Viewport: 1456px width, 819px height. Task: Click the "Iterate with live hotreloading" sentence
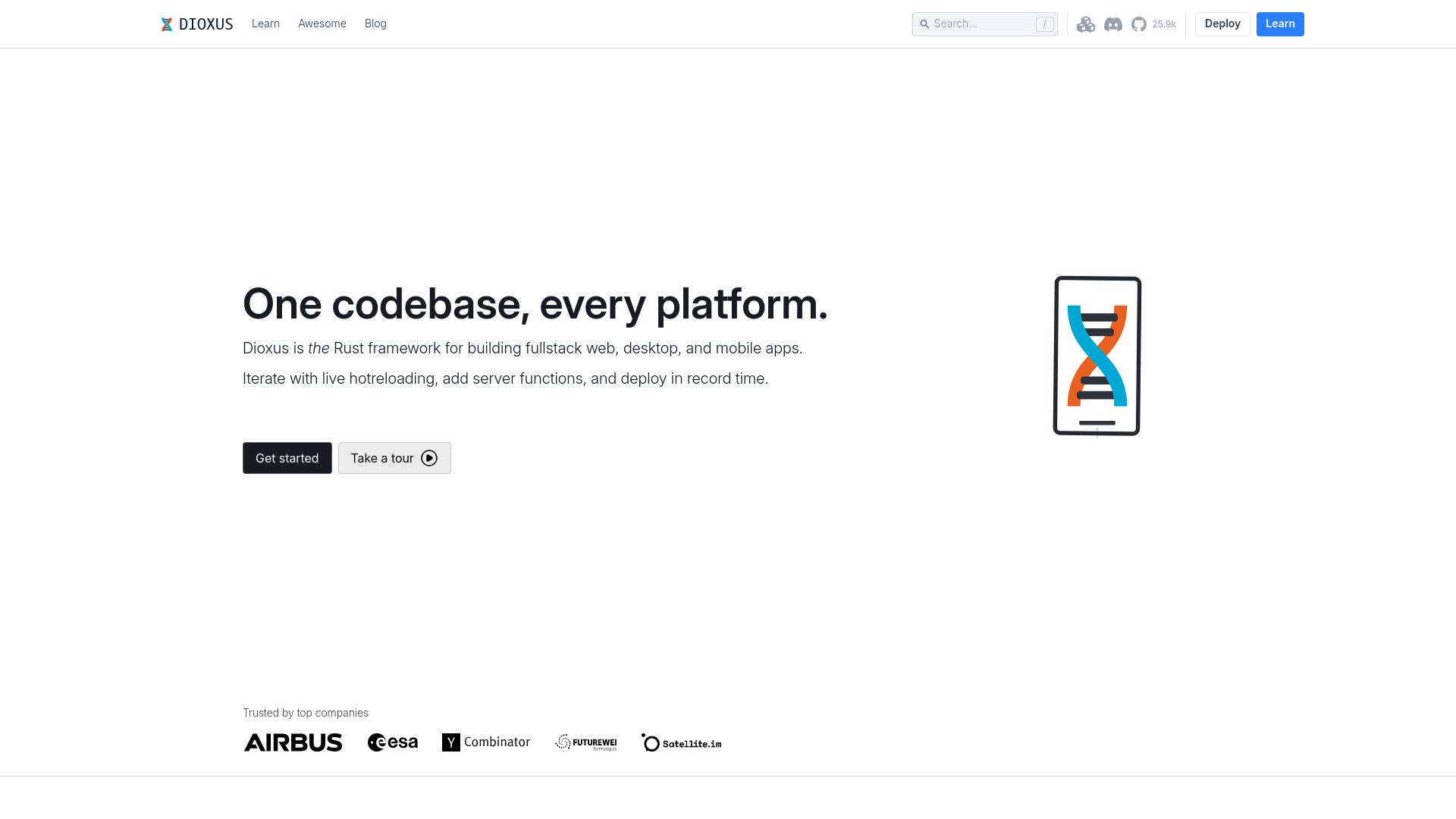coord(505,378)
